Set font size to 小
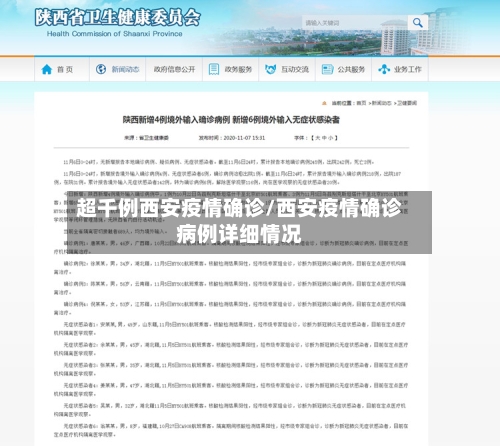Image resolution: width=500 pixels, height=446 pixels. click(330, 138)
